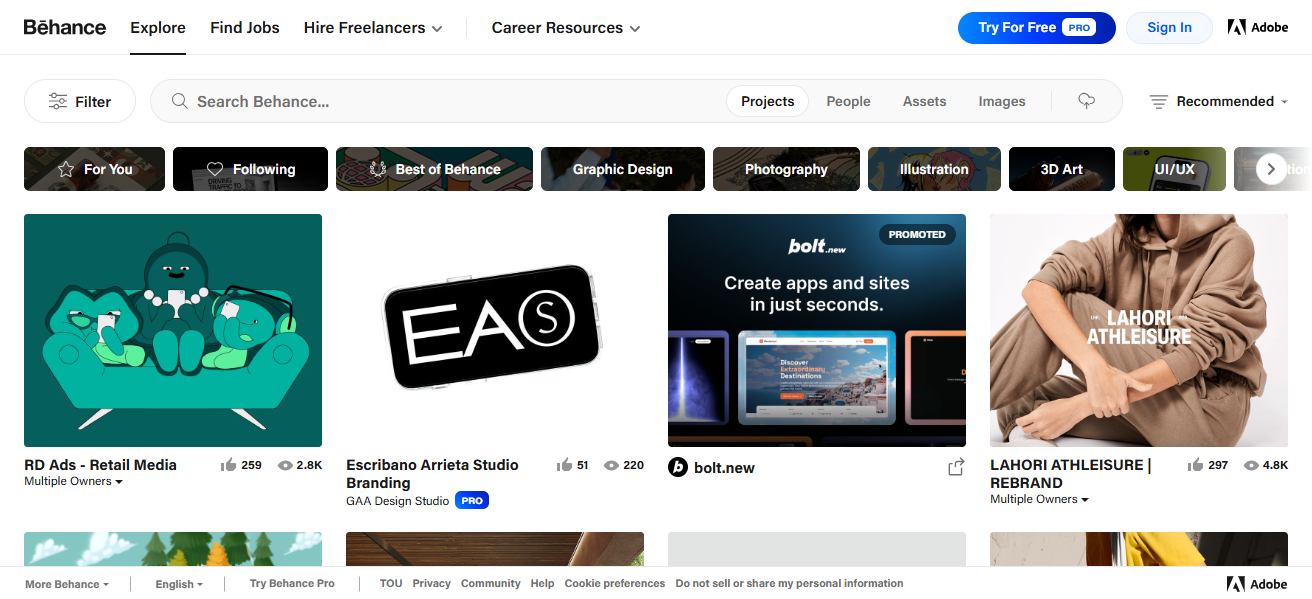
Task: Open the bolt.new promoted ad thumbnail
Action: pos(817,330)
